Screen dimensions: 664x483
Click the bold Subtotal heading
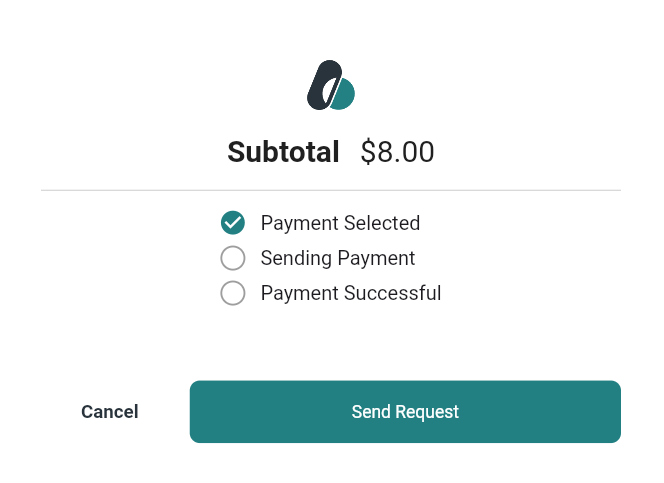[x=284, y=152]
